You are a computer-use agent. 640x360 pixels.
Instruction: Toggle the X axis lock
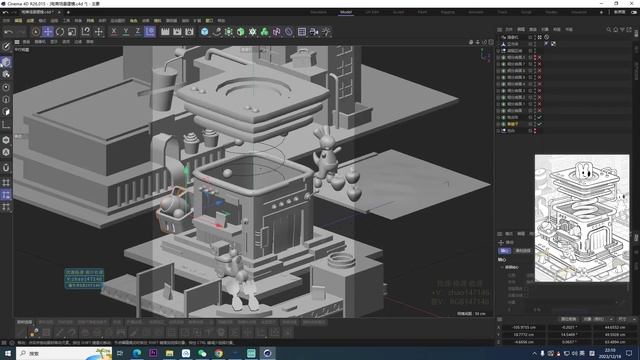(x=114, y=31)
